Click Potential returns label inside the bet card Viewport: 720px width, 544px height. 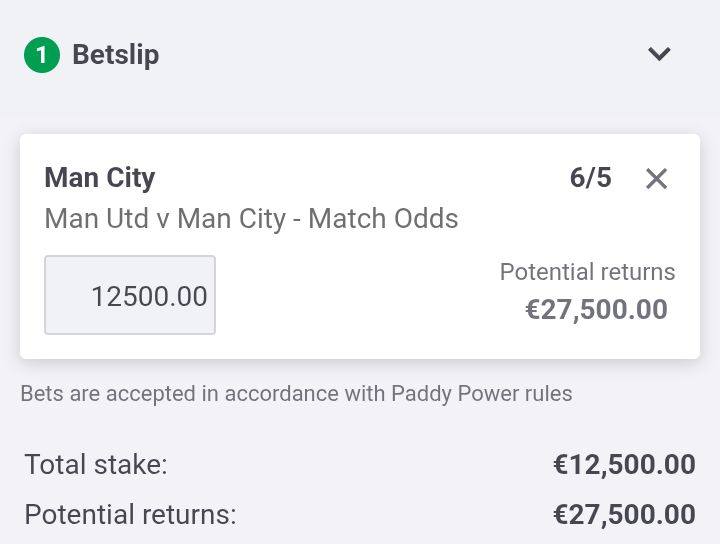coord(587,272)
